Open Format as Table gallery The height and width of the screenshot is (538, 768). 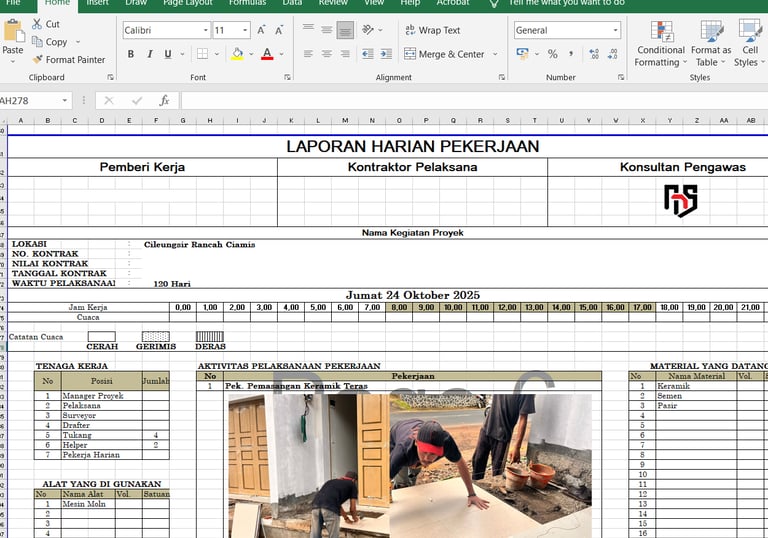711,44
